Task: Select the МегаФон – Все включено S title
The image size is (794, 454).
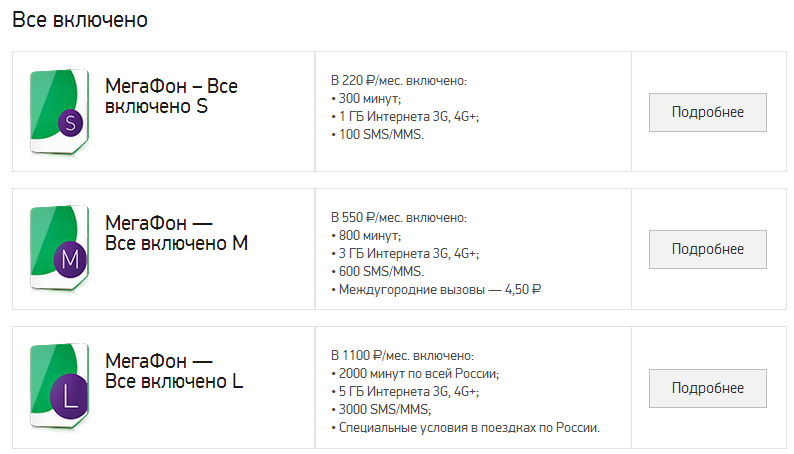Action: 171,96
